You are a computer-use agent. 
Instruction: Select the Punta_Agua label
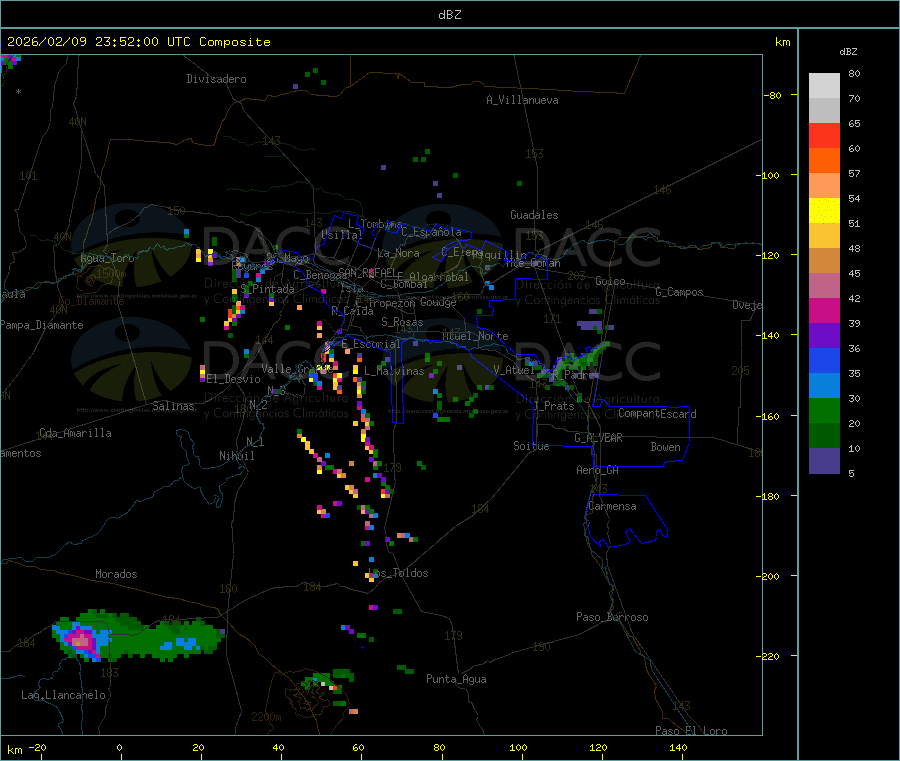coord(456,679)
